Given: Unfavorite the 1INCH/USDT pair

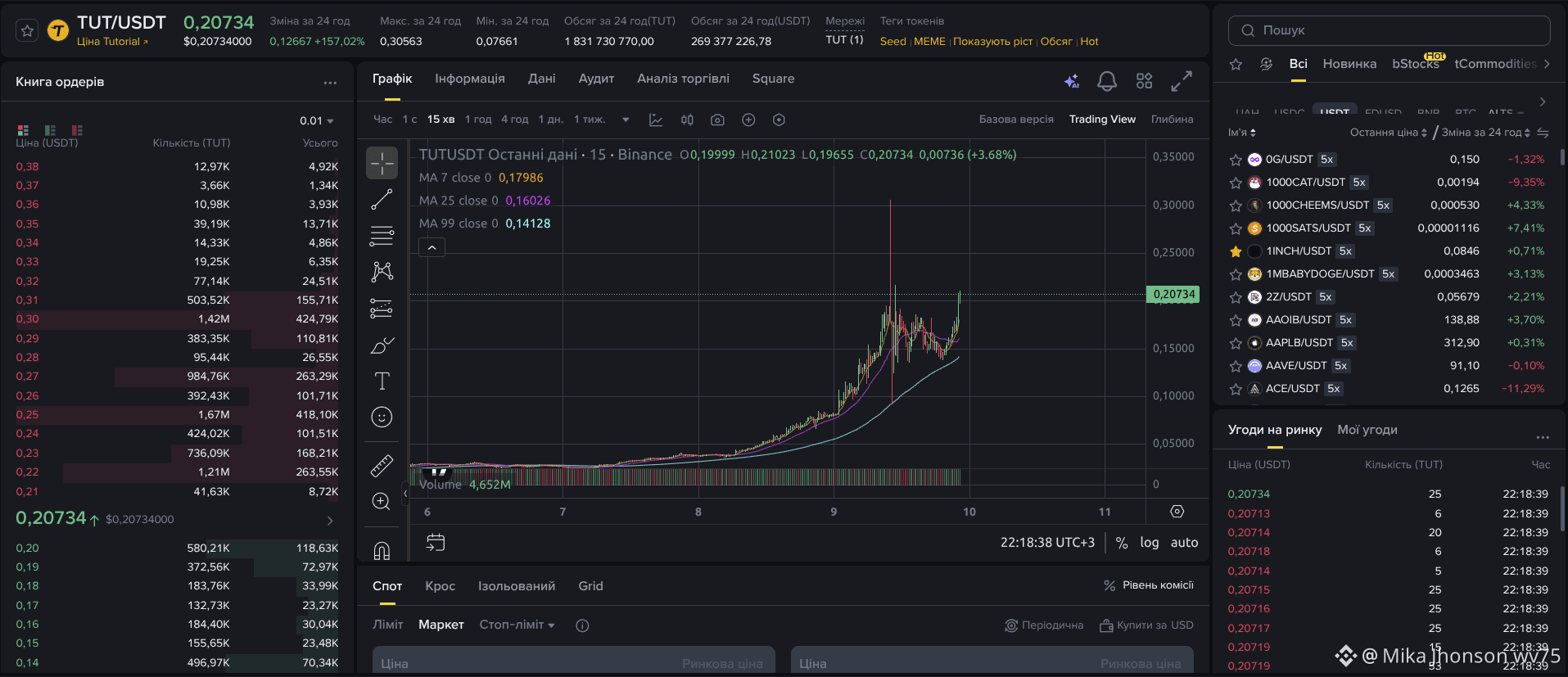Looking at the screenshot, I should click(1236, 251).
